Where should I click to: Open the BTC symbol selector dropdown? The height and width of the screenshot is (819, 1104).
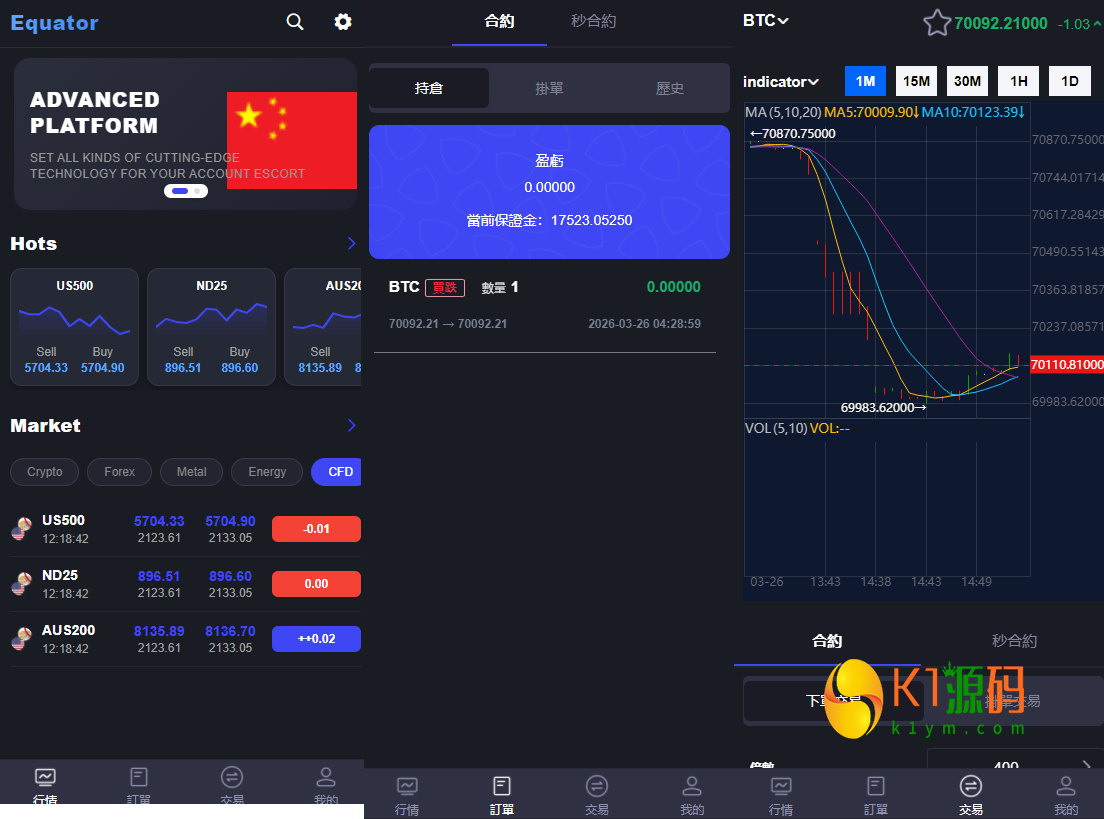click(x=764, y=20)
